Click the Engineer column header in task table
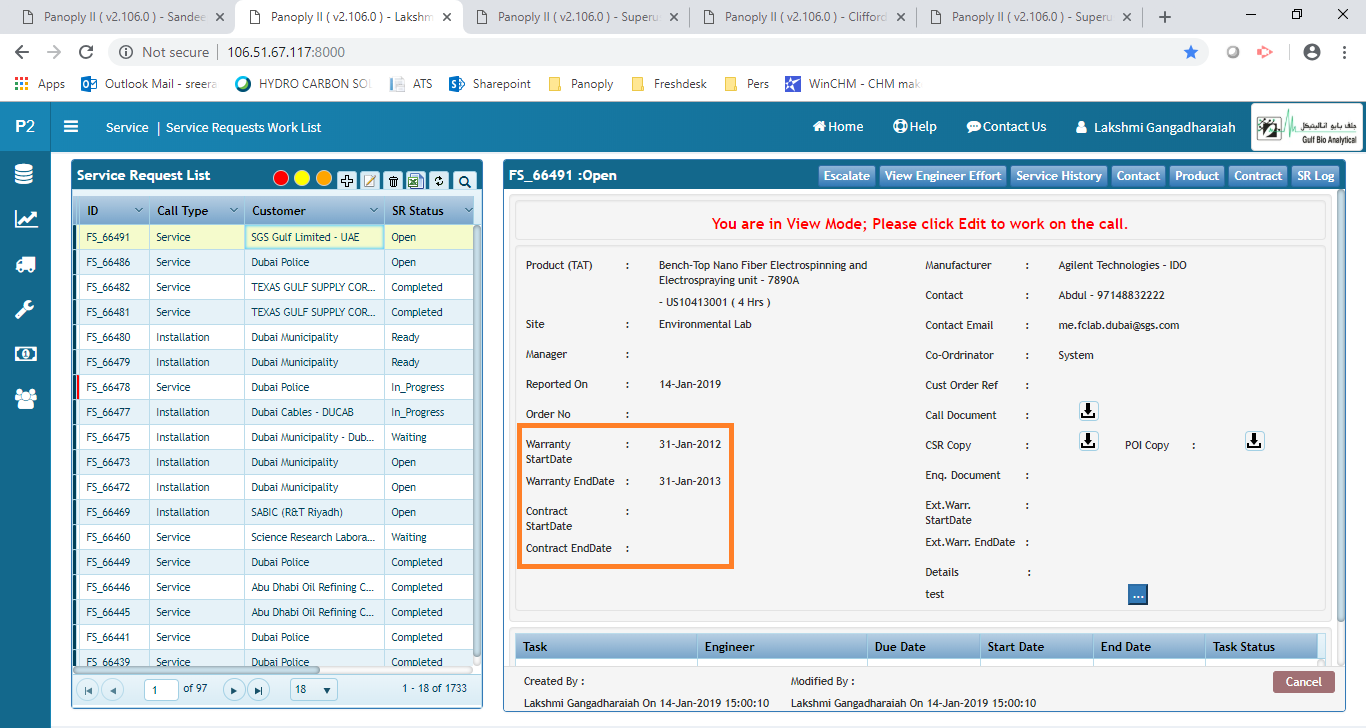 tap(780, 647)
